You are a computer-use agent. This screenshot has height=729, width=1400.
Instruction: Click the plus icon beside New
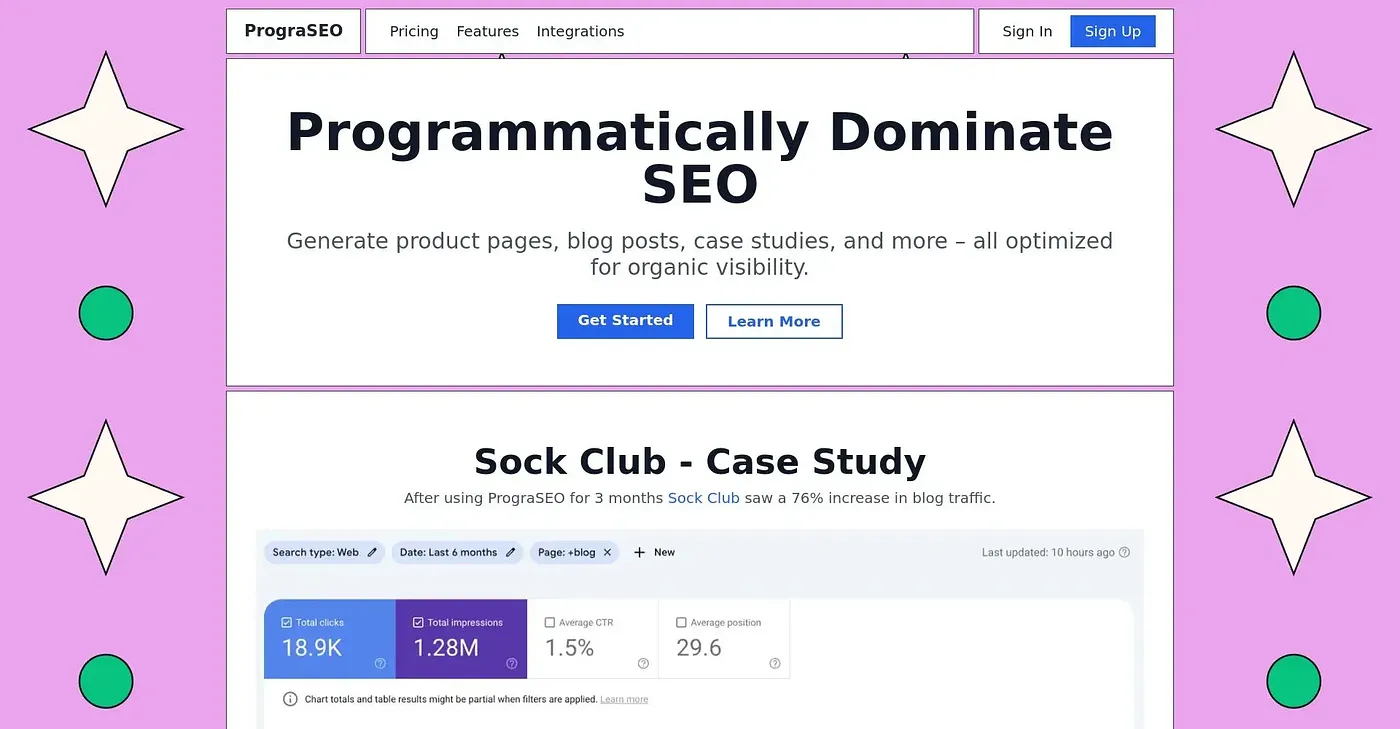[x=640, y=552]
